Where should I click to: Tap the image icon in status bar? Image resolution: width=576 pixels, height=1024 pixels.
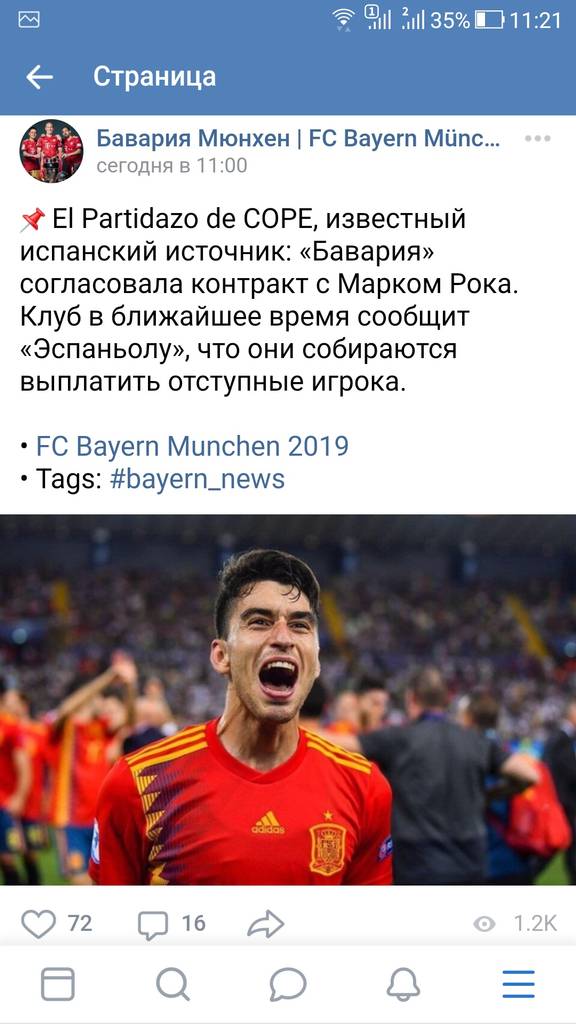29,20
